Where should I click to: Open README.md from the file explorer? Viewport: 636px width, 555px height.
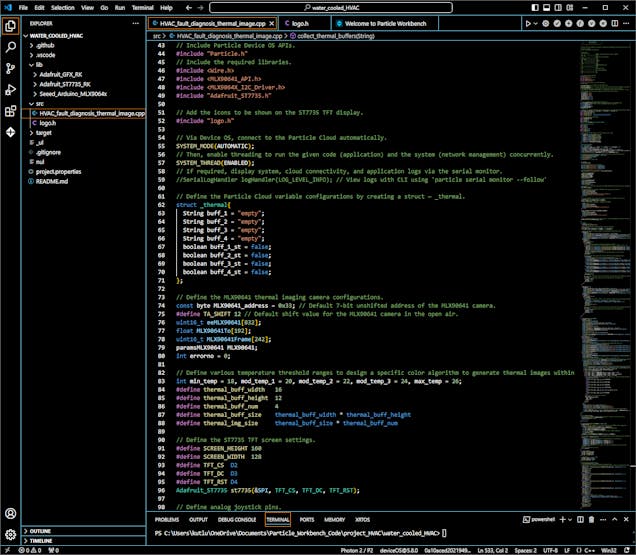(52, 181)
